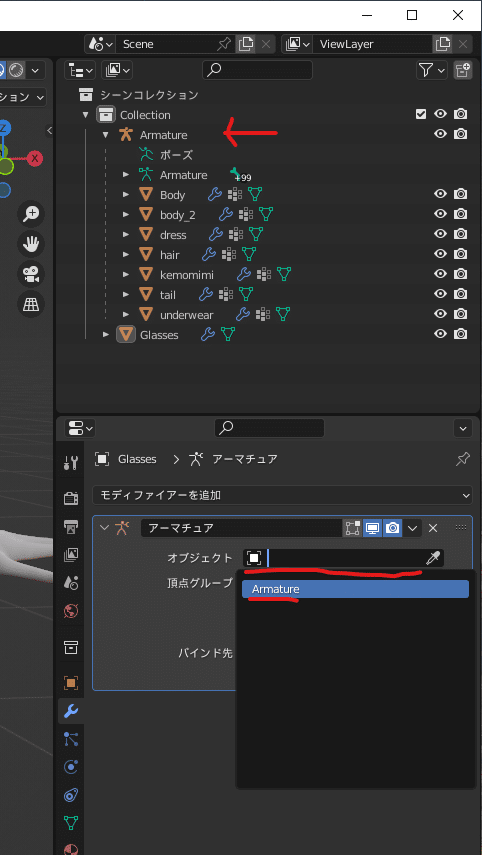The height and width of the screenshot is (855, 482).
Task: Expand the nested Armature data row
Action: tap(126, 174)
